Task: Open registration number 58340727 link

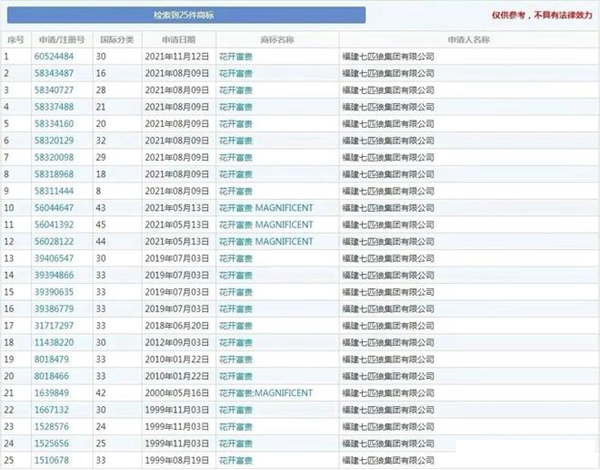Action: point(54,90)
